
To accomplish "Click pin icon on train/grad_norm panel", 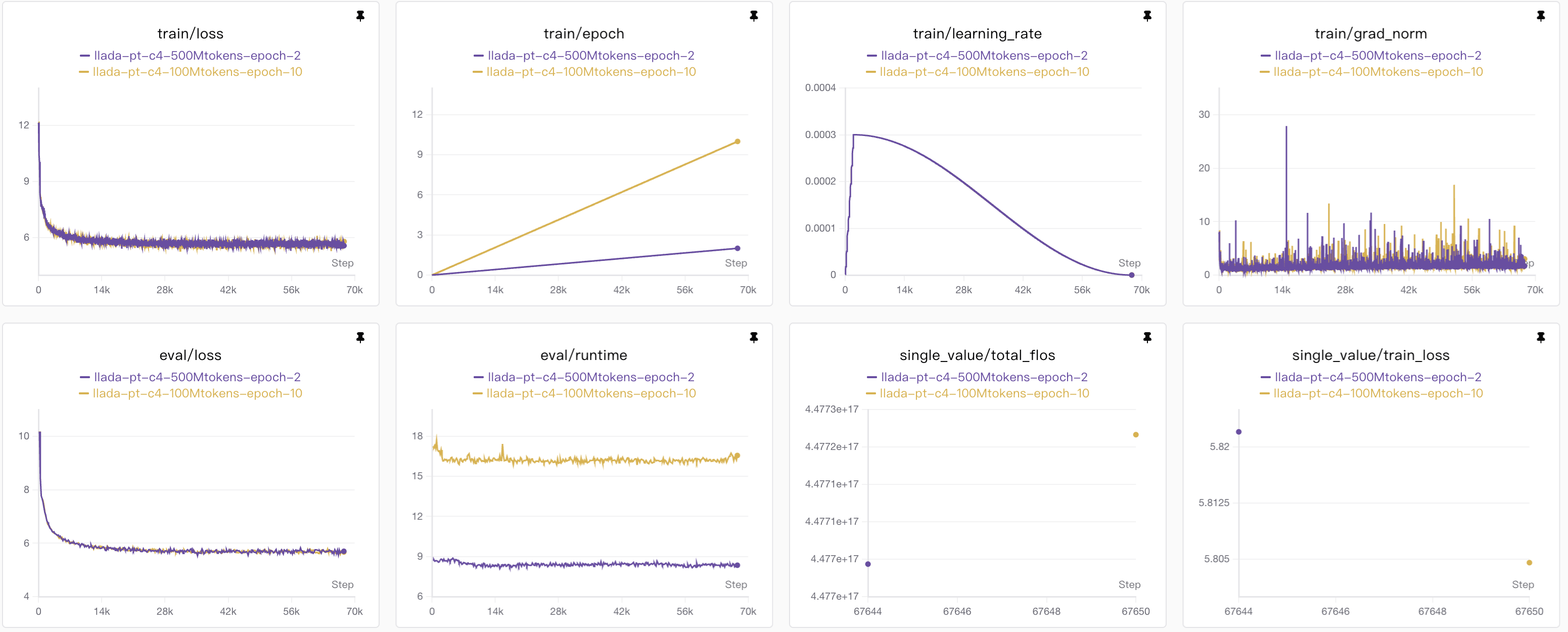I will tap(1541, 16).
